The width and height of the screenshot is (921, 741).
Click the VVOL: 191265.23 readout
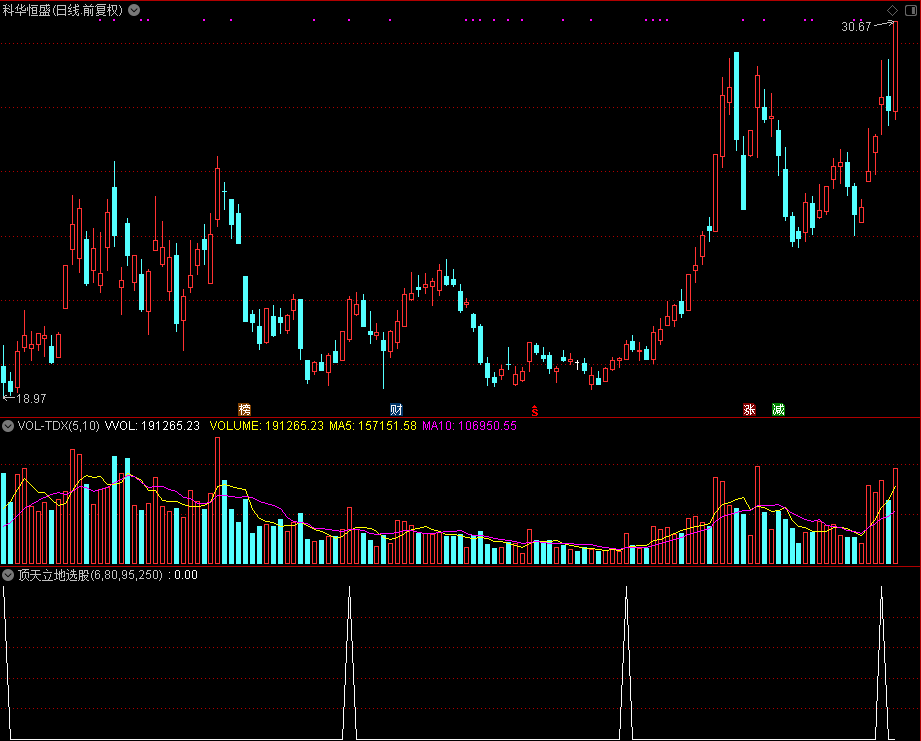tap(152, 426)
